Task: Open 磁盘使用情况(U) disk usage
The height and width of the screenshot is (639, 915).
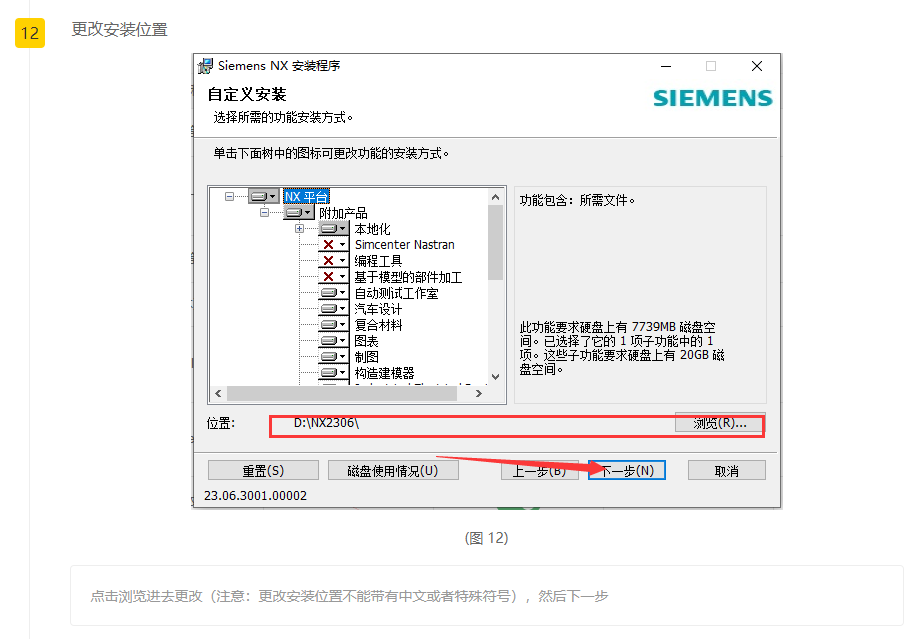Action: pos(393,470)
